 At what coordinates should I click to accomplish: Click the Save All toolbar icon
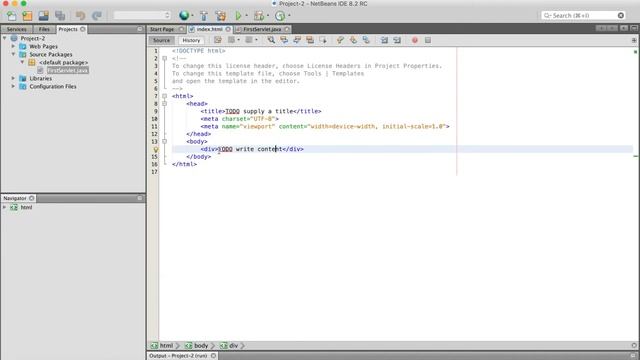coord(60,16)
